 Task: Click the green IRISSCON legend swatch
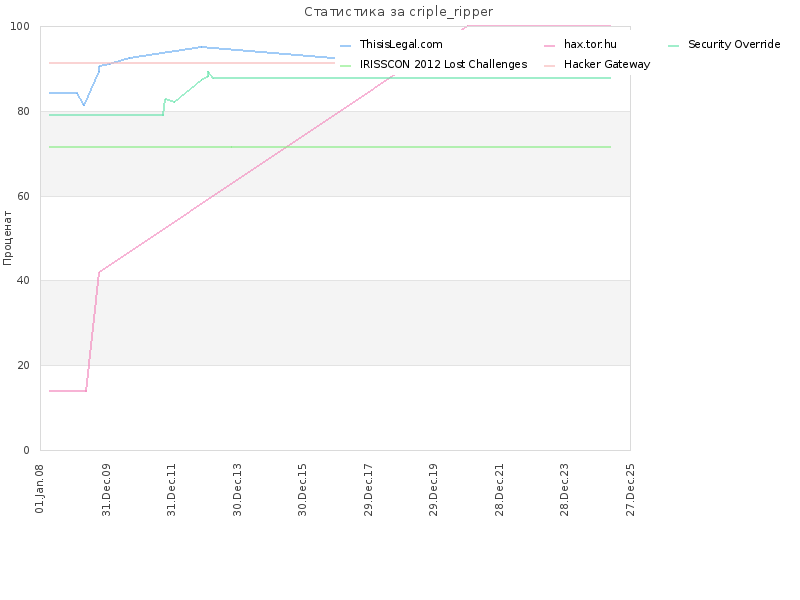(x=345, y=66)
